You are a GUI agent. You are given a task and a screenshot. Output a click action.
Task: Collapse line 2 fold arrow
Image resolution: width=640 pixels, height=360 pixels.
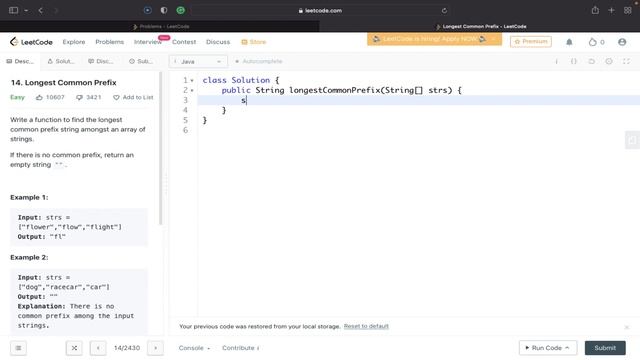click(x=192, y=90)
